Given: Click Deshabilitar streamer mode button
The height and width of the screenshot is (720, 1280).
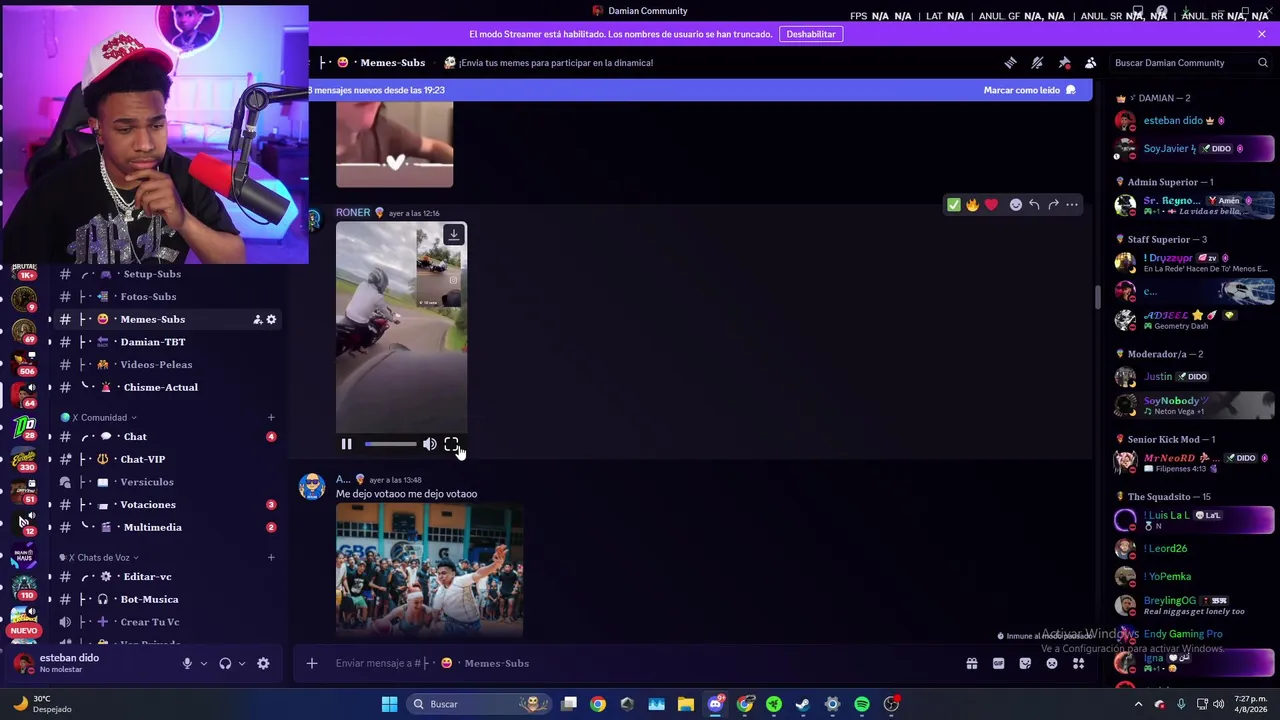Looking at the screenshot, I should (x=811, y=34).
